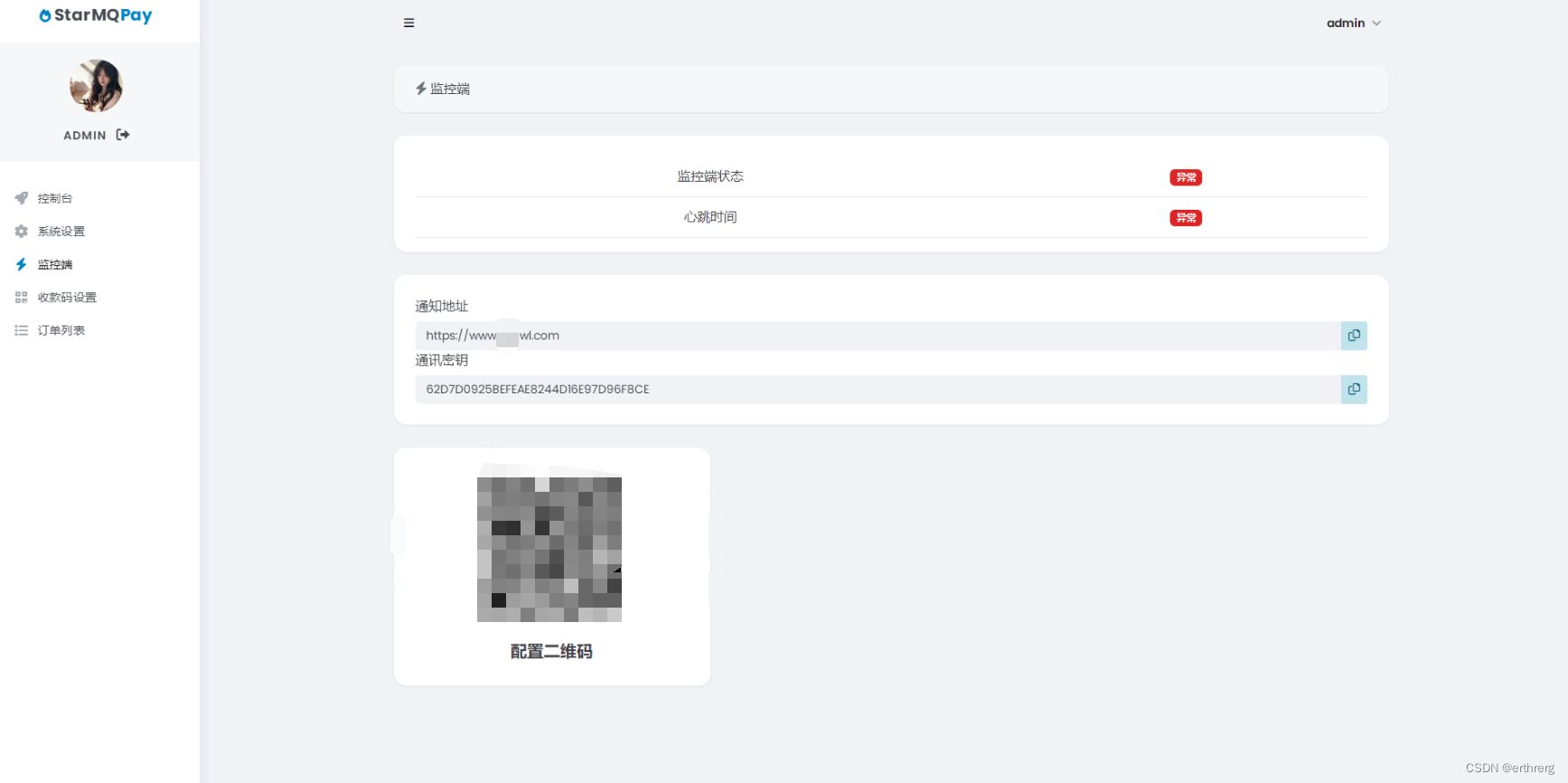
Task: Open 系统设置 in the sidebar
Action: [61, 231]
